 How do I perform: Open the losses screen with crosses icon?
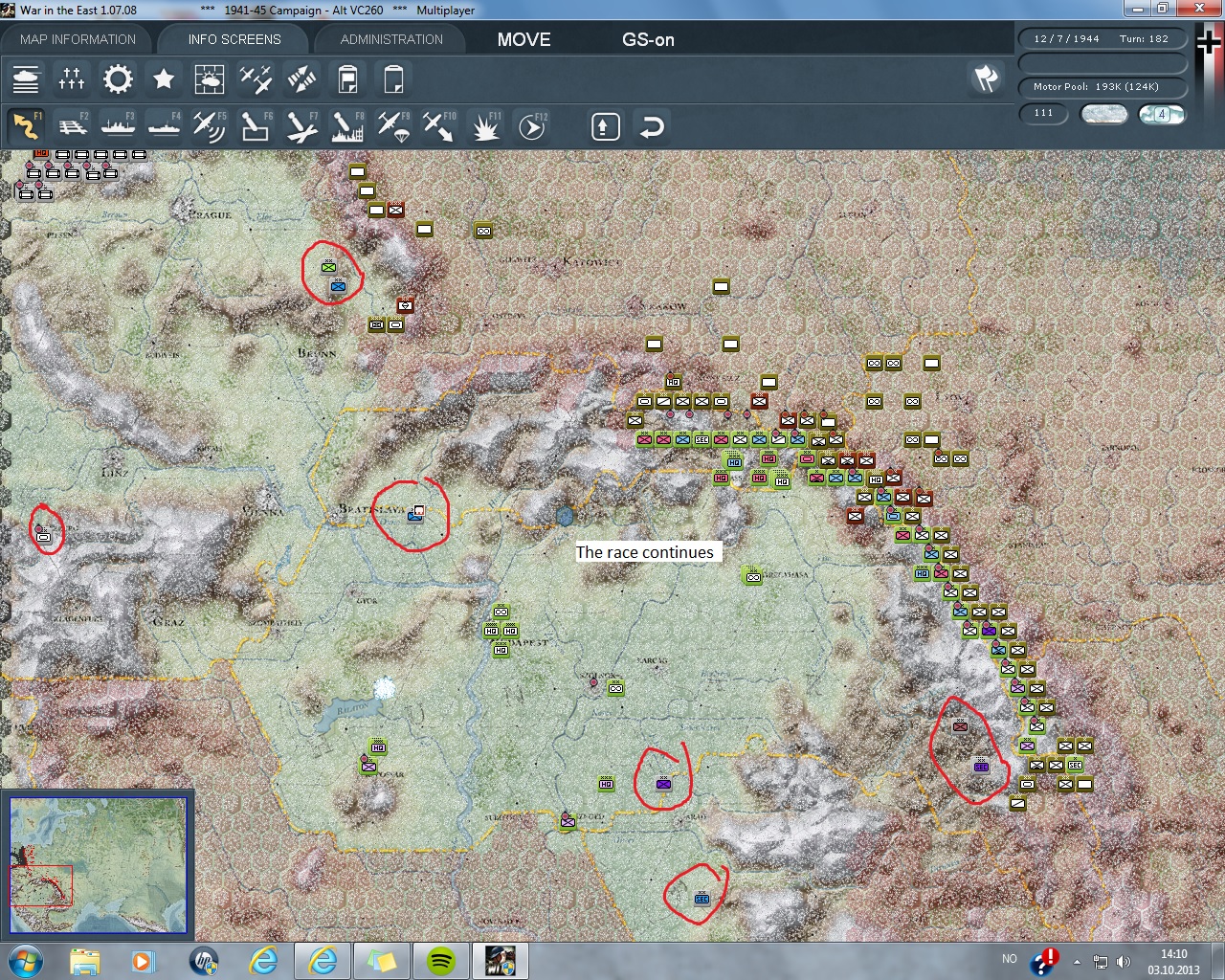pyautogui.click(x=72, y=78)
